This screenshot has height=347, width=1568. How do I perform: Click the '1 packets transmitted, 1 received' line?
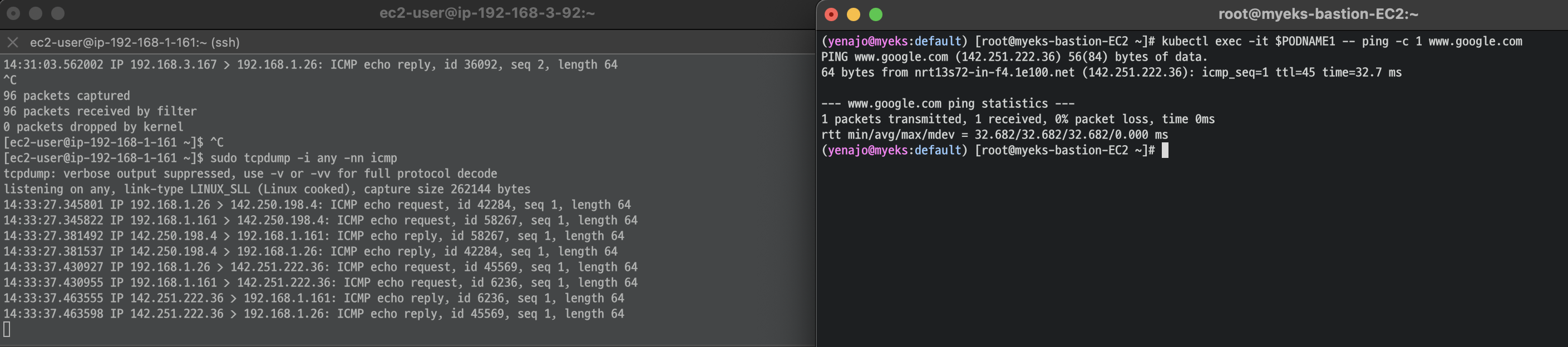(x=1018, y=120)
